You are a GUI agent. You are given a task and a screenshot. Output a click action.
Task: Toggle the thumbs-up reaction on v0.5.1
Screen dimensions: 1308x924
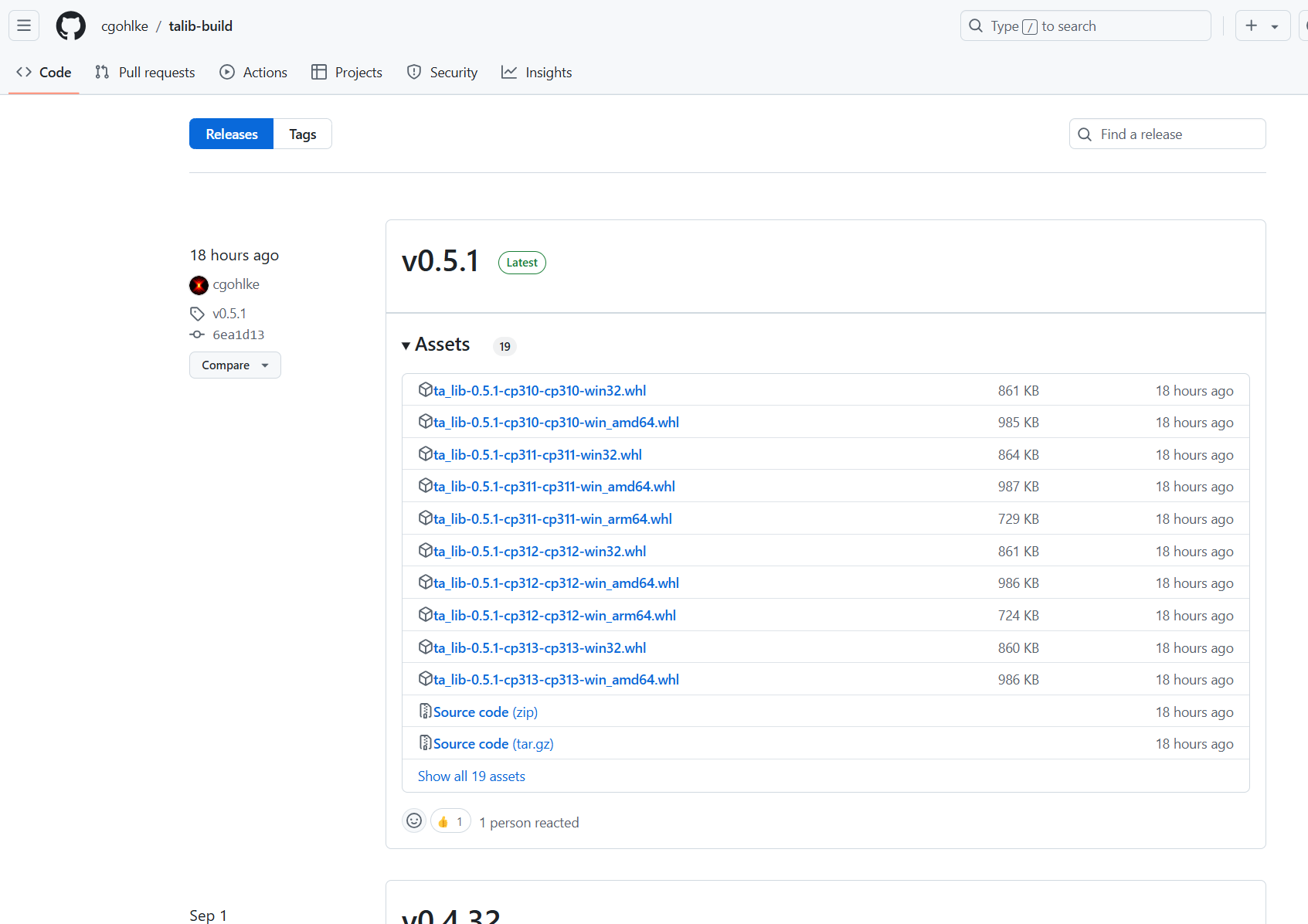450,820
